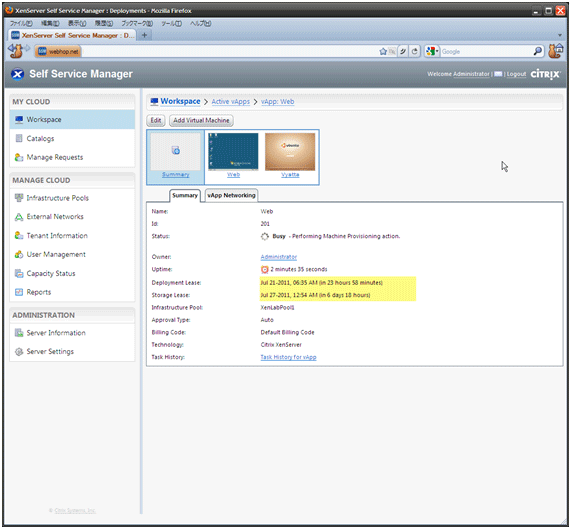
Task: Click the Self Service Manager logo icon
Action: pos(17,74)
